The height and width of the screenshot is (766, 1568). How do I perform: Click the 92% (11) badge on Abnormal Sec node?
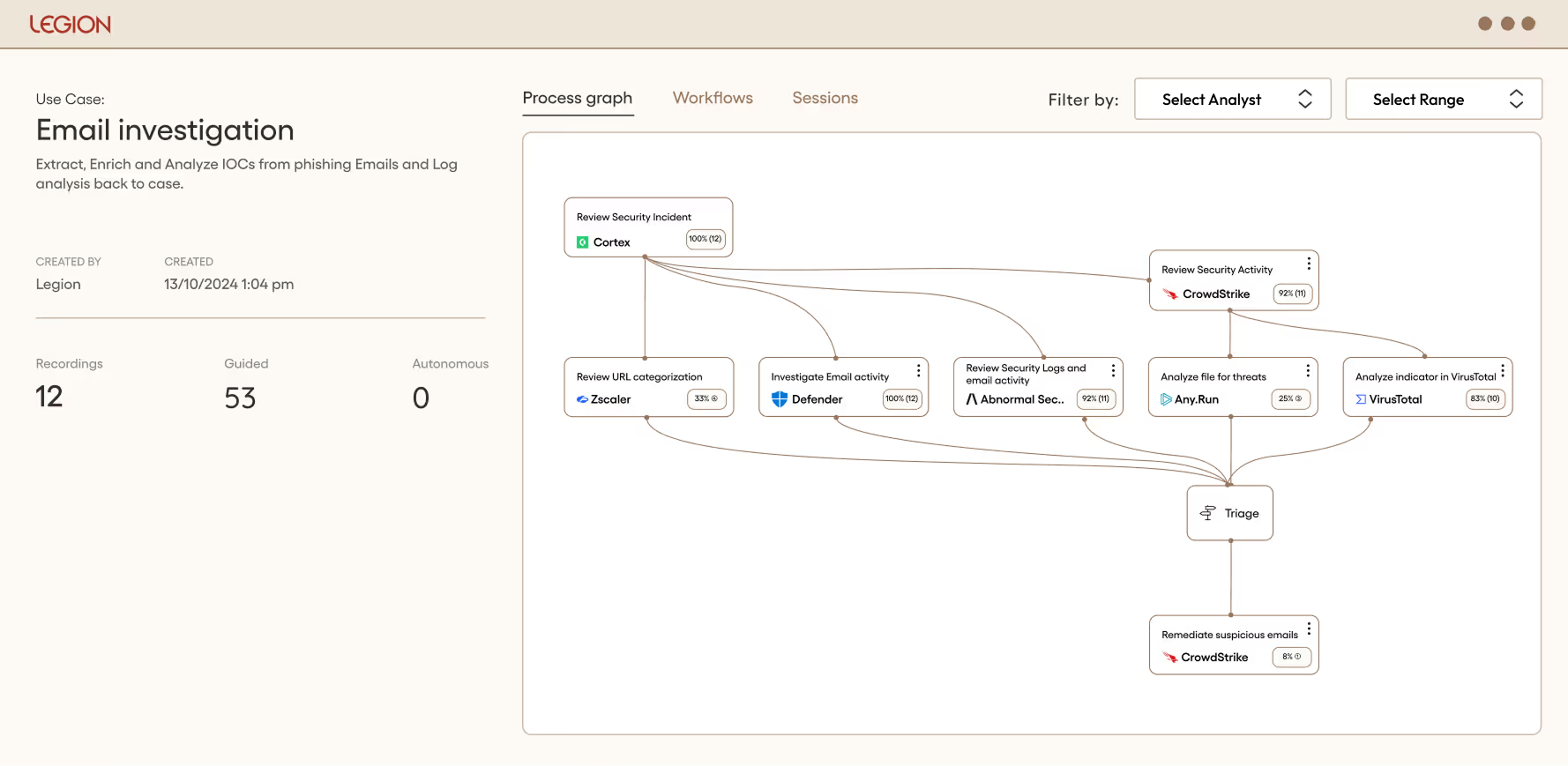1096,398
